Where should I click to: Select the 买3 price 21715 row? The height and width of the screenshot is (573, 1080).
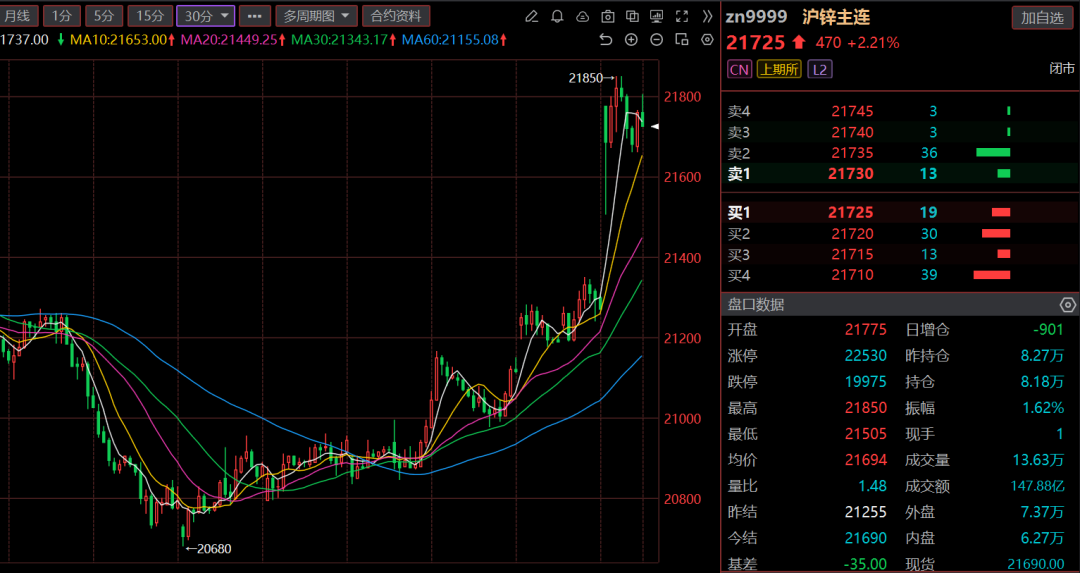900,255
